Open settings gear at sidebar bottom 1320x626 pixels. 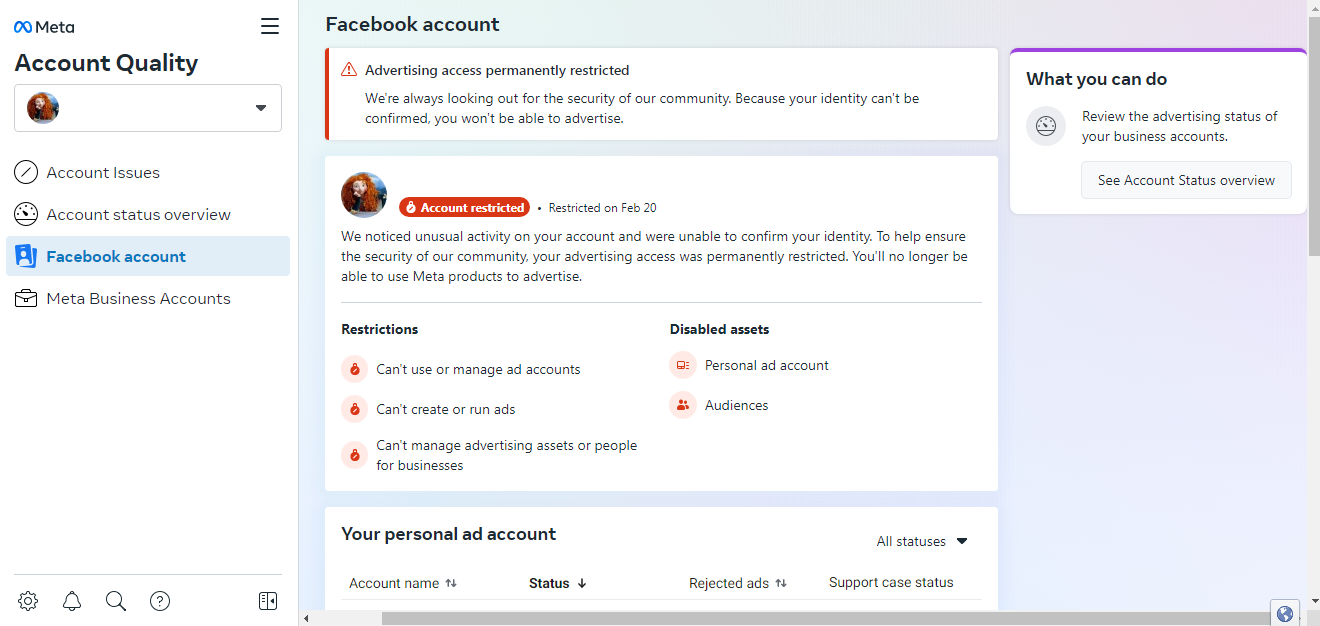[28, 601]
